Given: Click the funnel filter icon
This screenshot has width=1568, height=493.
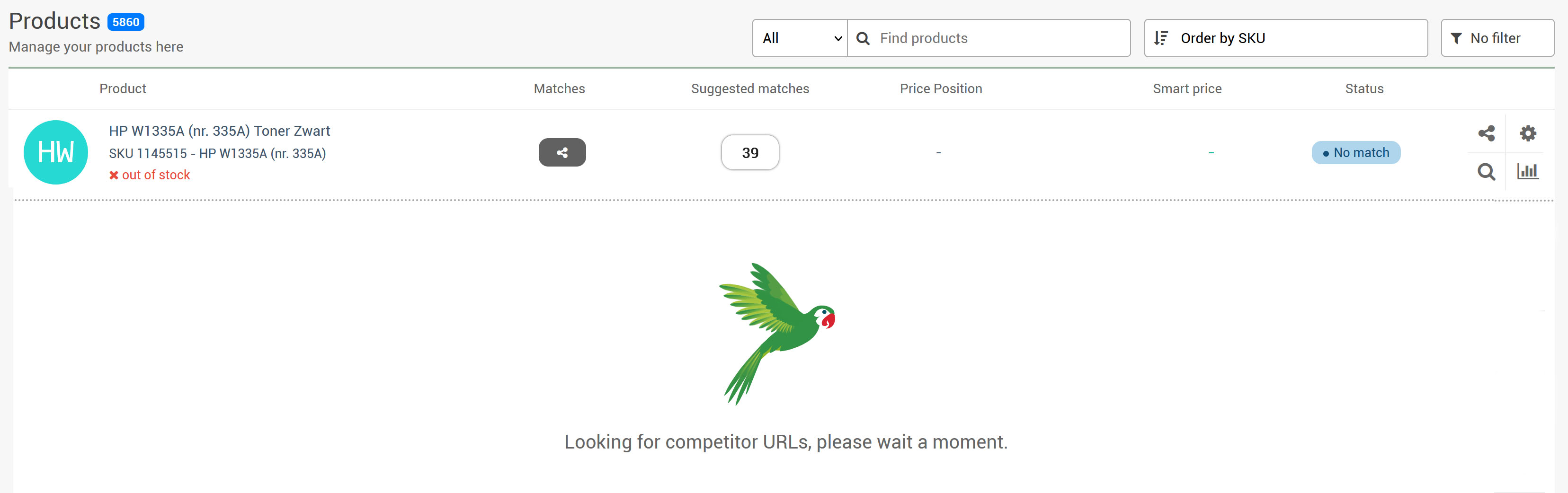Looking at the screenshot, I should tap(1456, 38).
